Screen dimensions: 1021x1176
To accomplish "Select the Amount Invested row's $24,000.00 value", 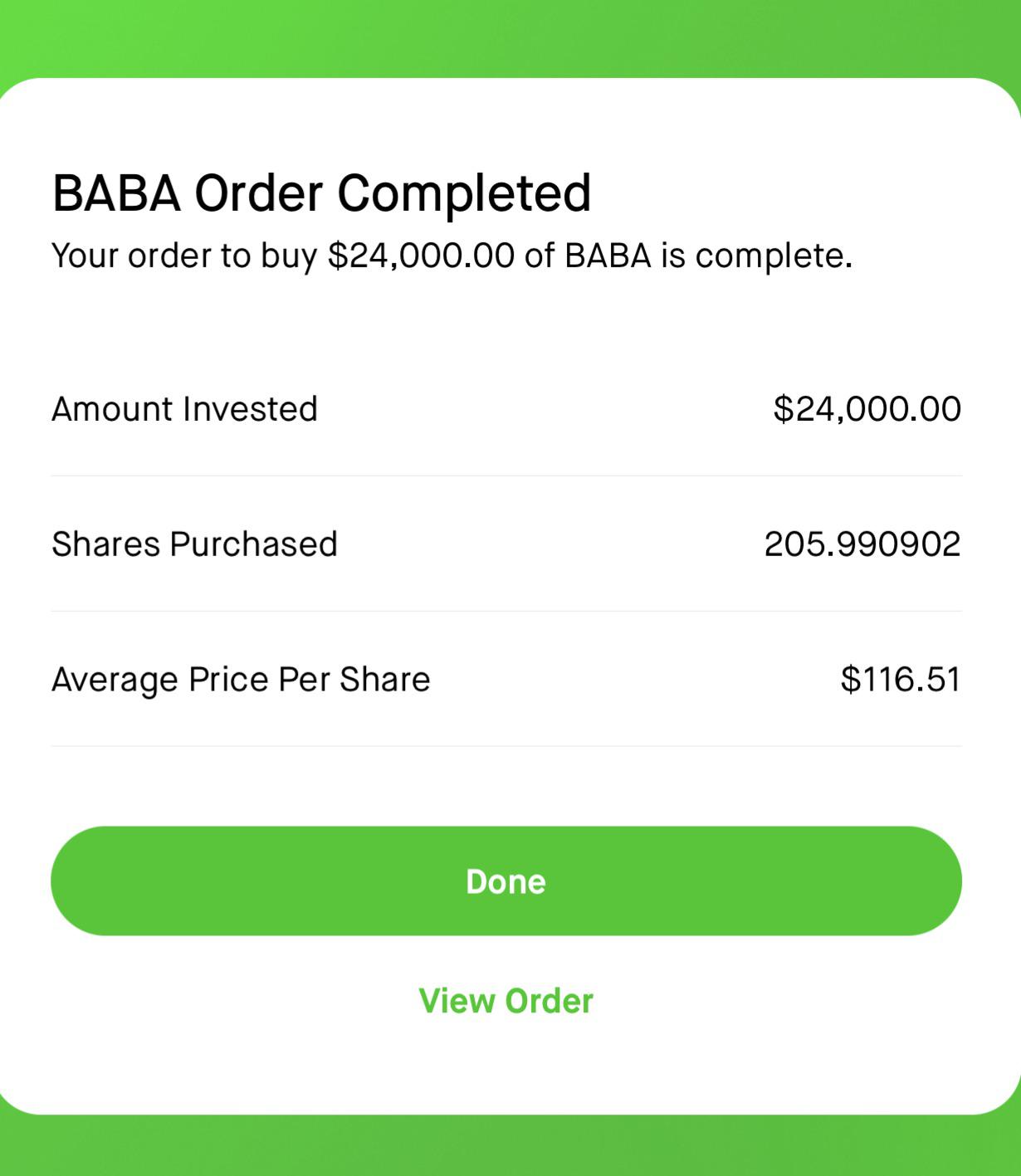I will (x=867, y=409).
